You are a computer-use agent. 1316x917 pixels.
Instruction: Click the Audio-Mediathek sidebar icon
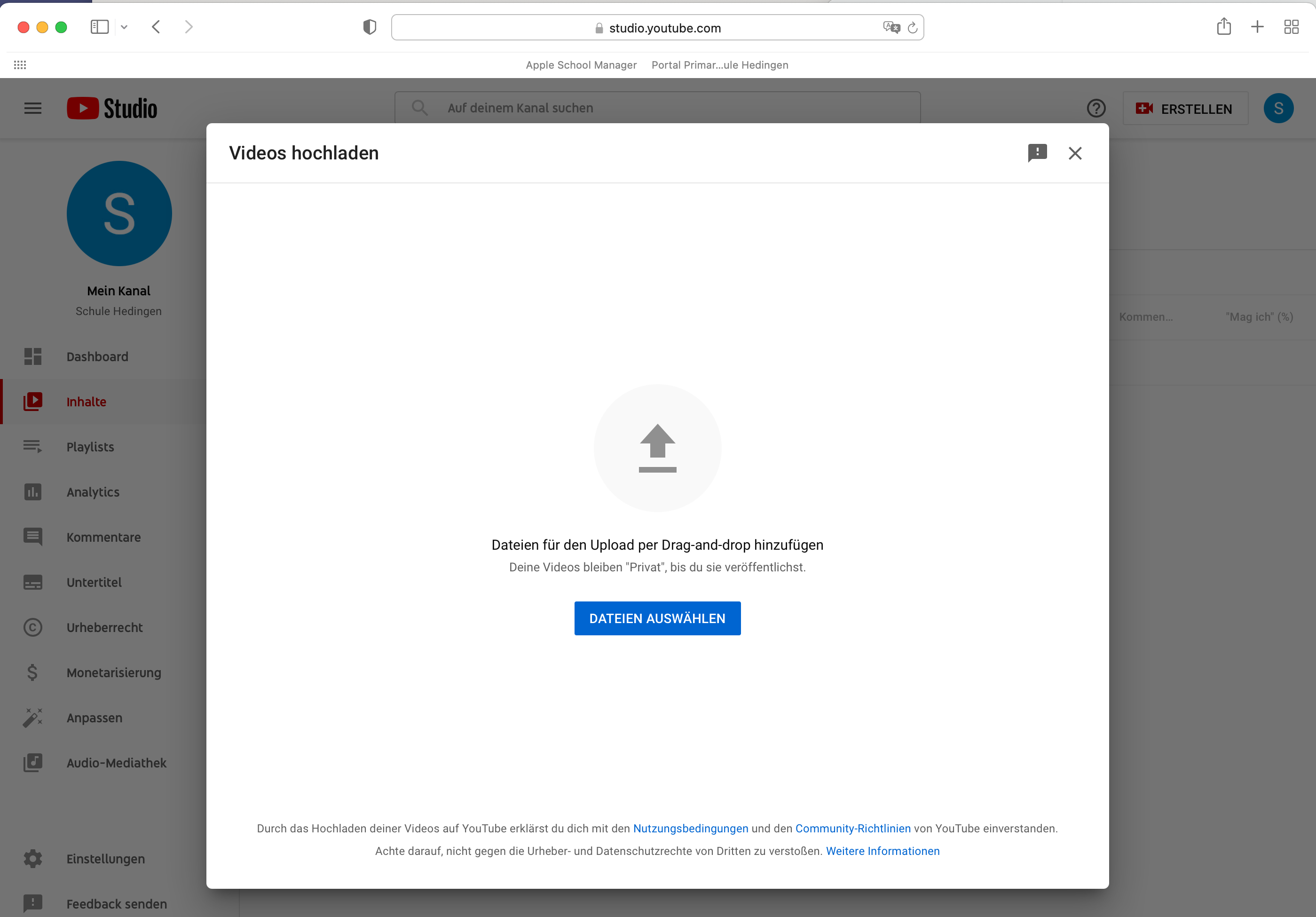(x=32, y=763)
